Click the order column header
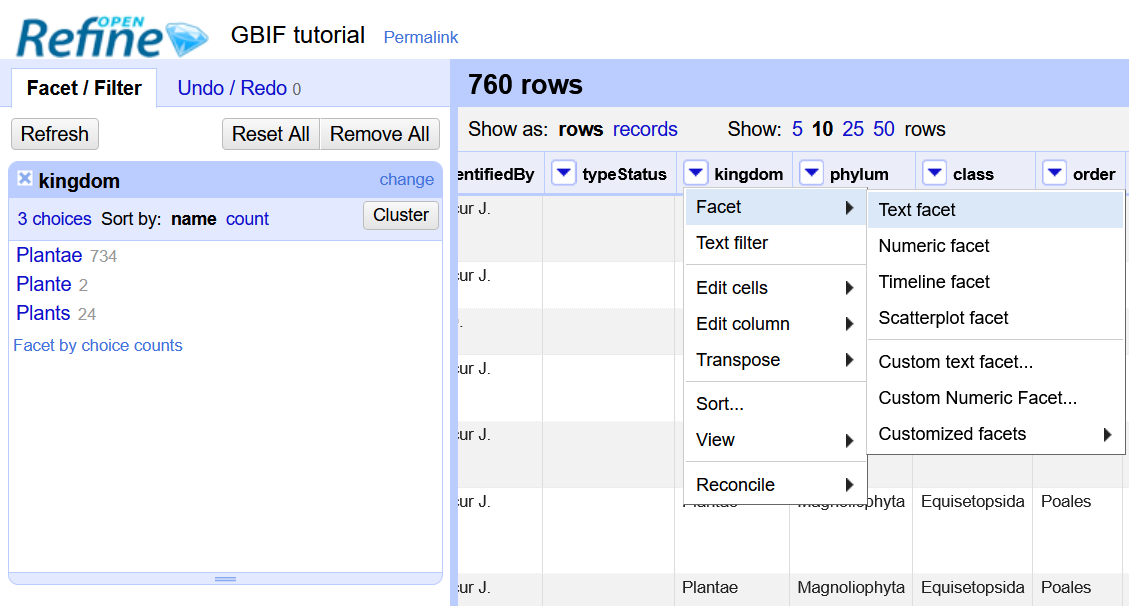The image size is (1129, 606). click(1094, 174)
